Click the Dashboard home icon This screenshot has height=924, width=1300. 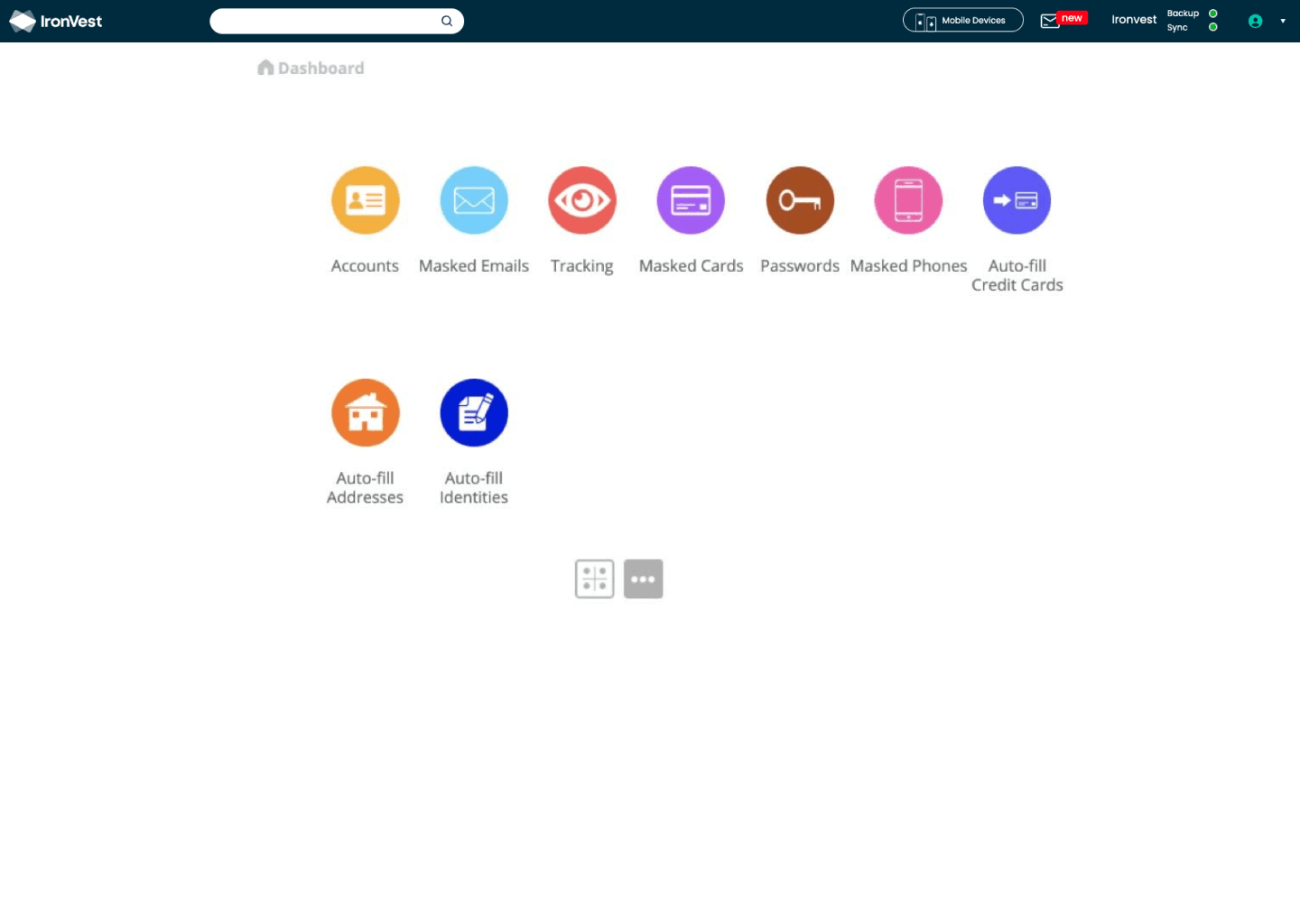coord(265,68)
